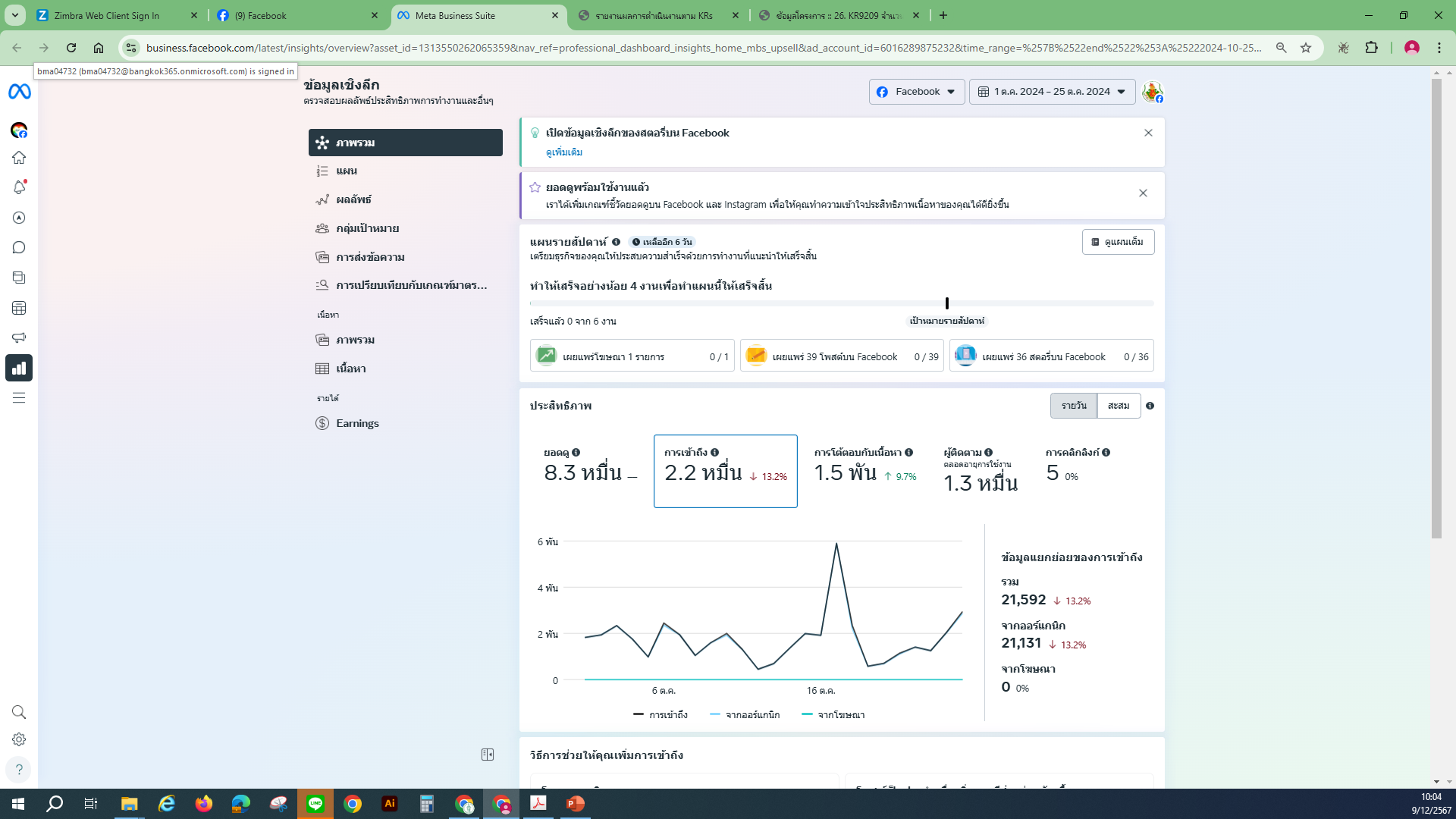This screenshot has width=1456, height=819.
Task: Click the page avatar at top right
Action: coord(1153,92)
